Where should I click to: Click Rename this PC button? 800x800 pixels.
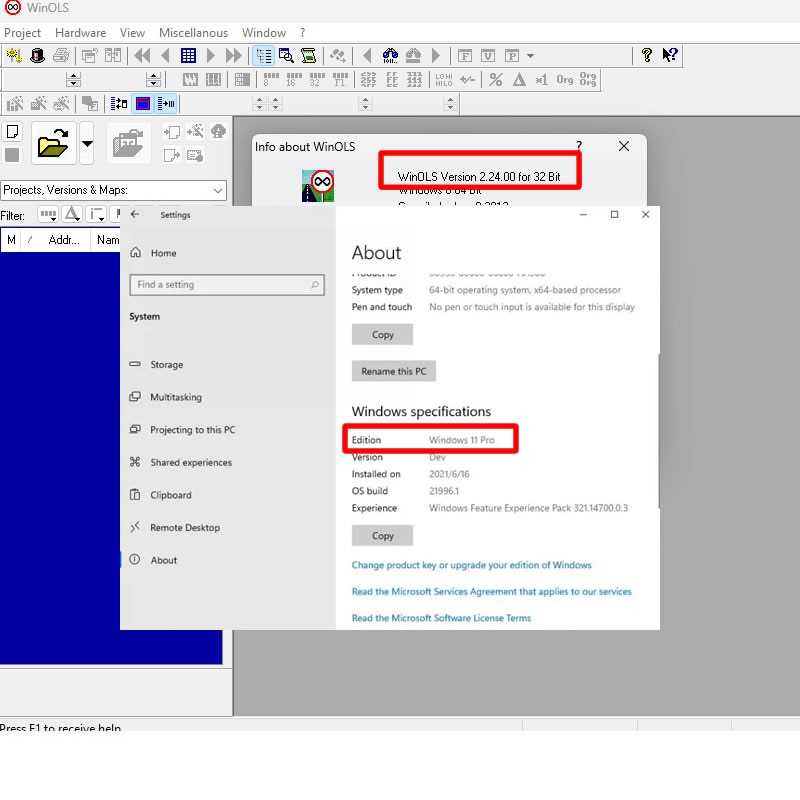[x=393, y=371]
